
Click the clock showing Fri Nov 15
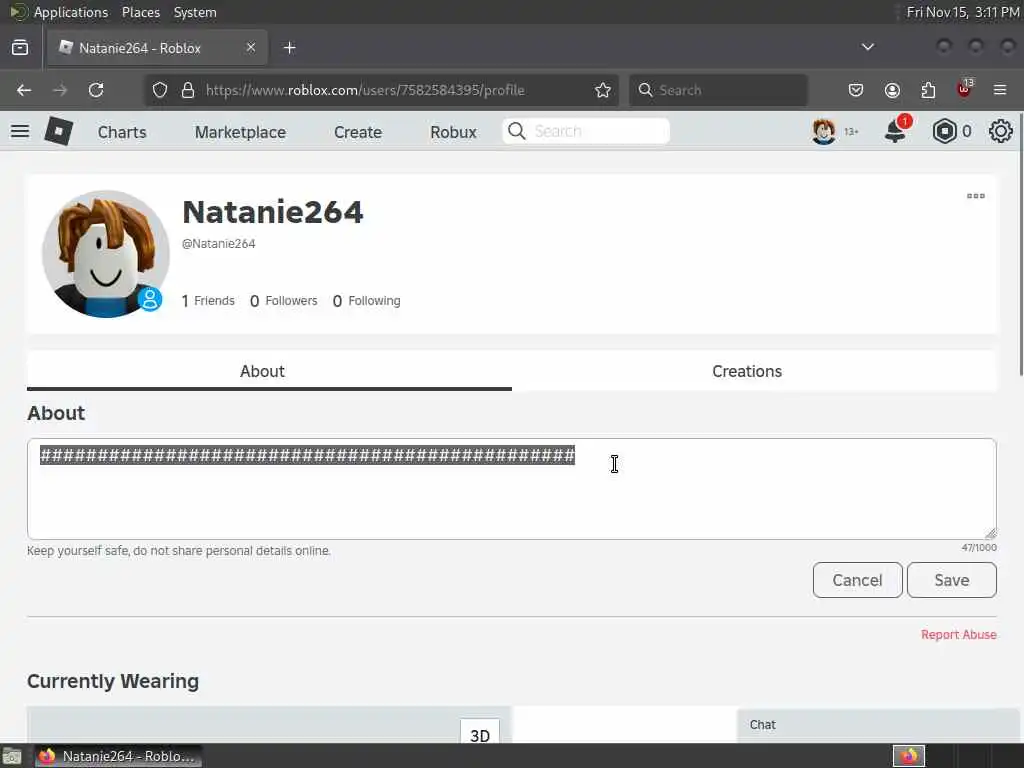(x=963, y=12)
